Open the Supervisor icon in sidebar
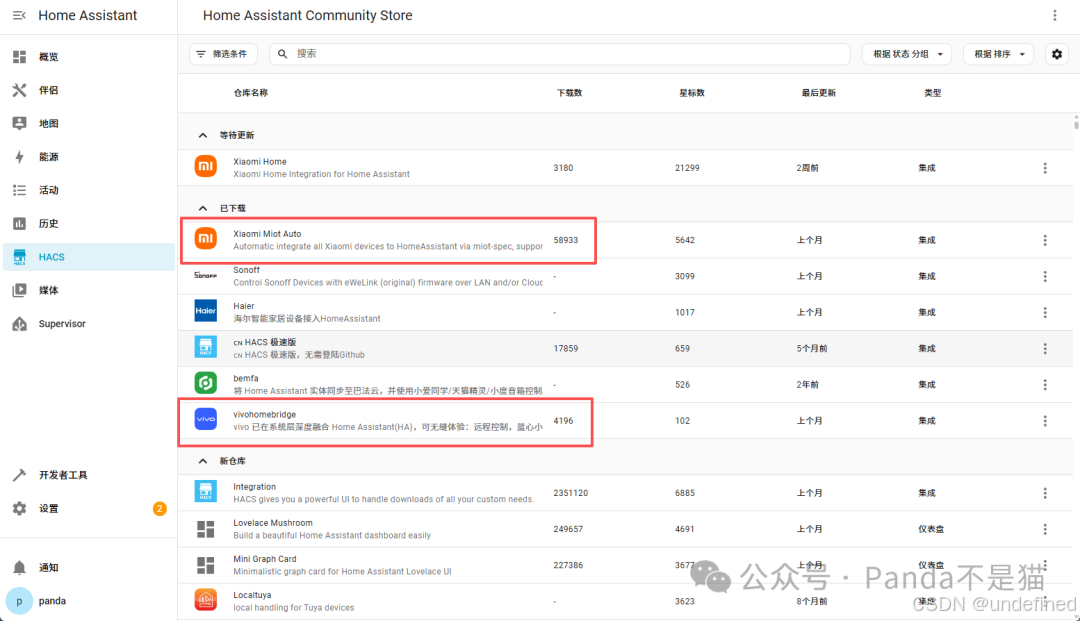The width and height of the screenshot is (1080, 621). click(19, 324)
